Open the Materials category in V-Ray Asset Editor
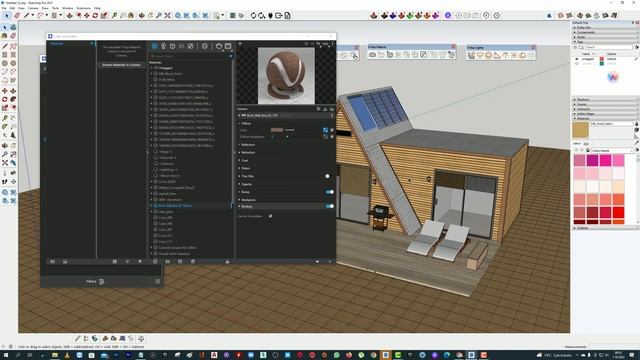This screenshot has height=360, width=640. tap(154, 46)
